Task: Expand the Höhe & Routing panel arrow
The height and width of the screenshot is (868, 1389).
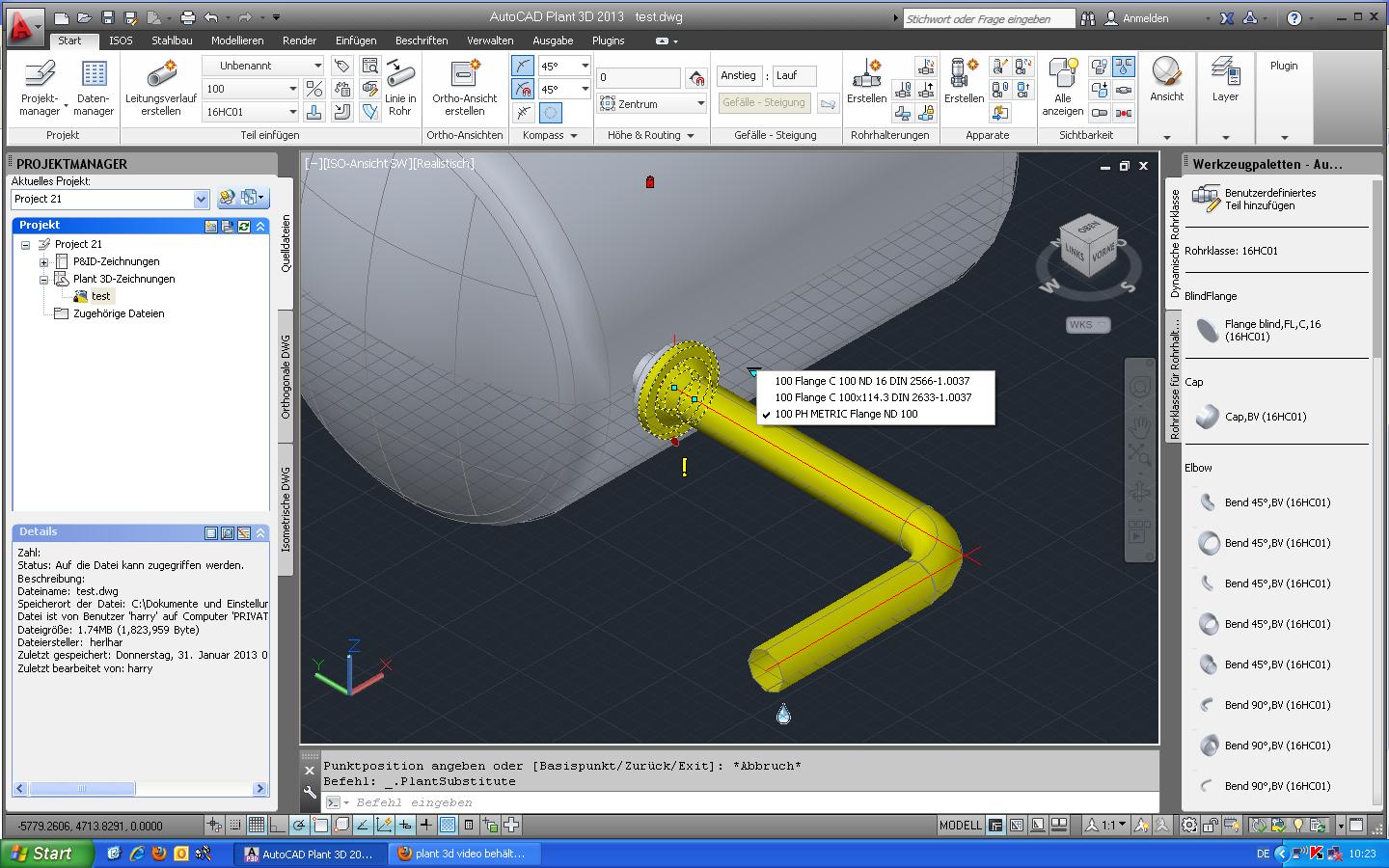Action: click(691, 136)
